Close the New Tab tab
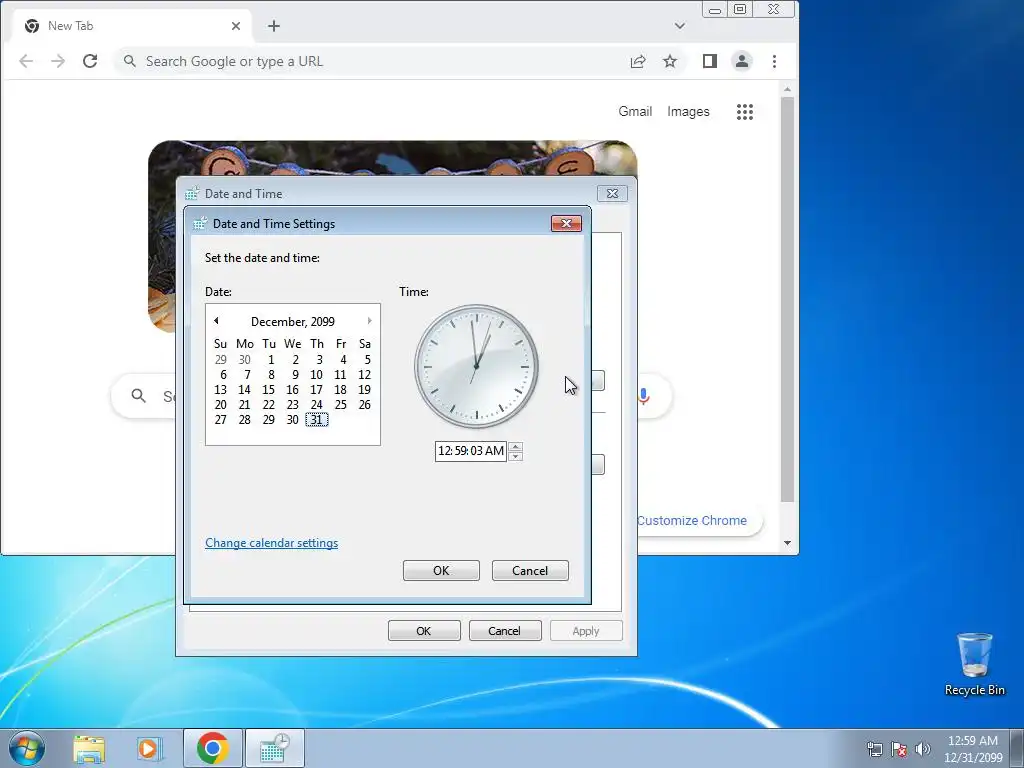This screenshot has height=768, width=1024. pyautogui.click(x=236, y=26)
